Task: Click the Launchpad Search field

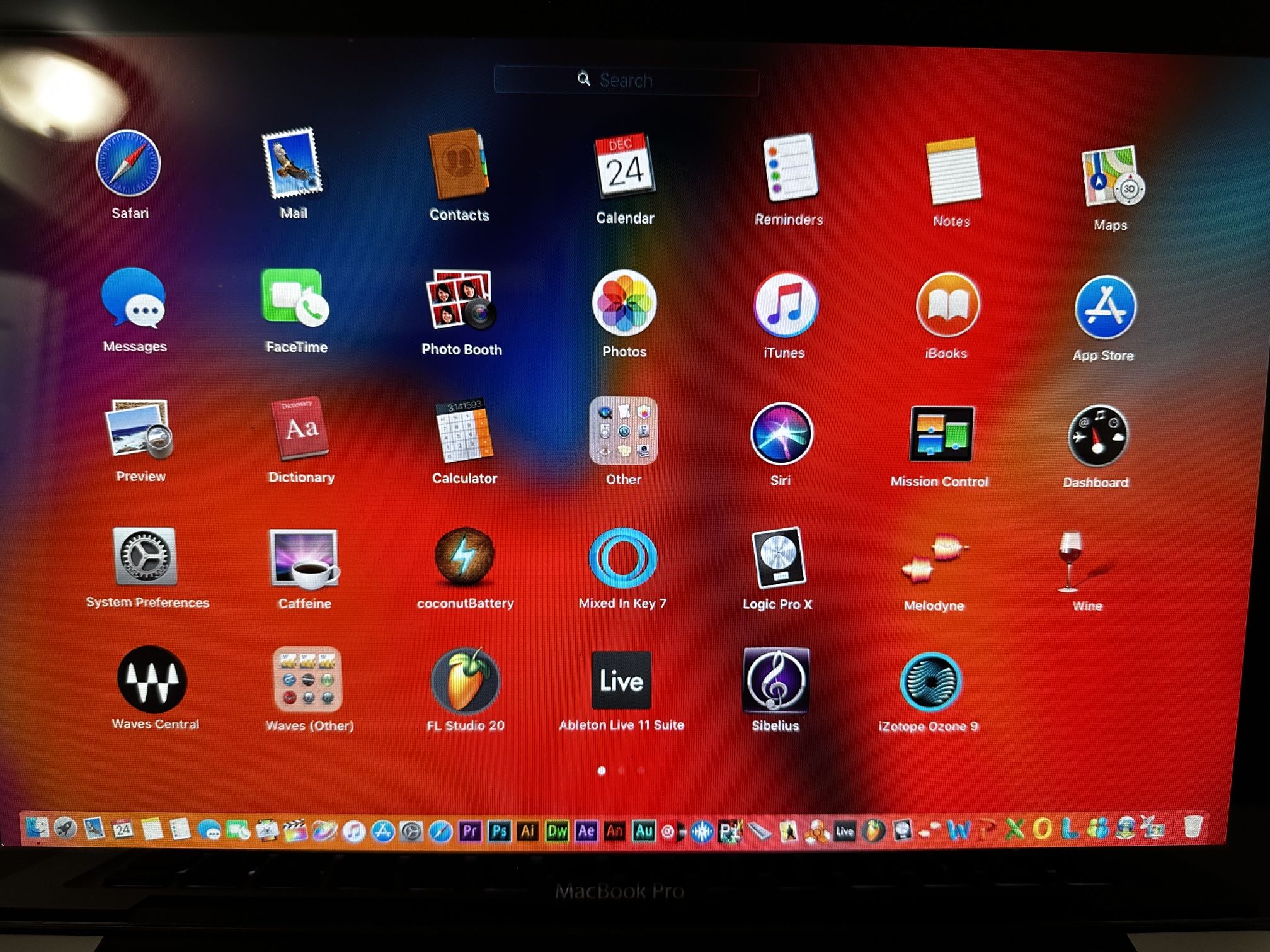Action: tap(626, 80)
